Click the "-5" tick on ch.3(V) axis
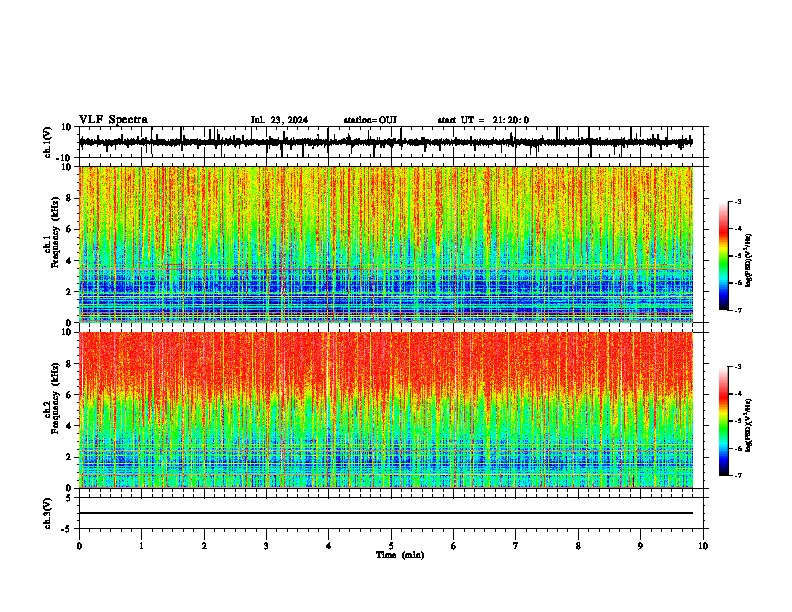Screen dimensions: 792x612 click(67, 529)
